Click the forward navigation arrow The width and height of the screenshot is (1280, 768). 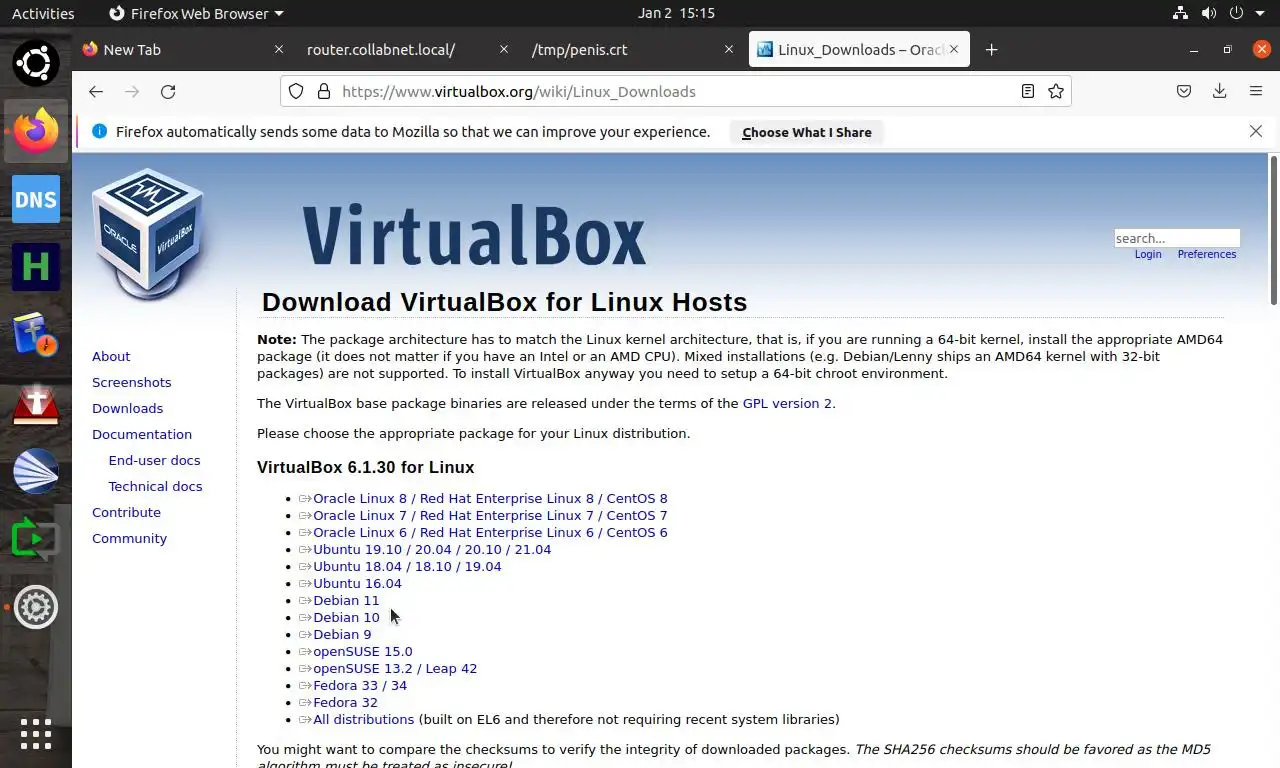click(x=132, y=91)
